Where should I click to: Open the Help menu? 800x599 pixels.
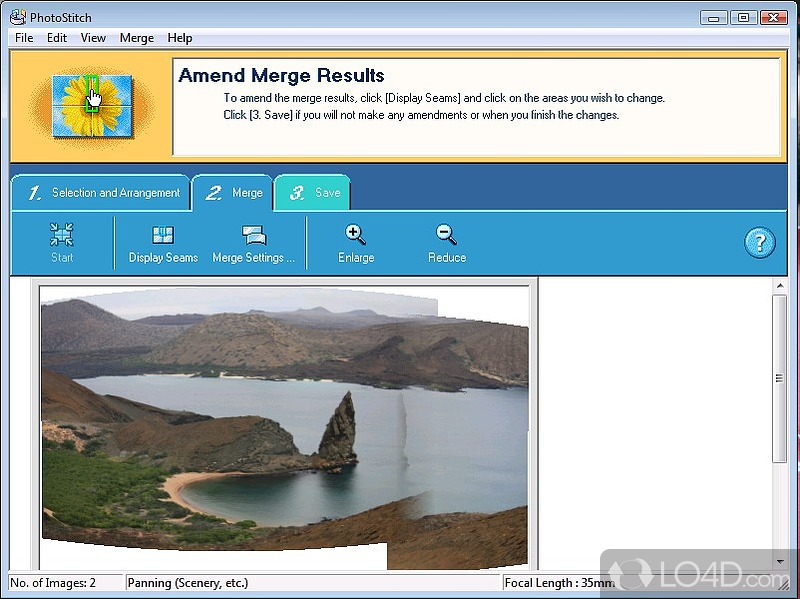[180, 38]
